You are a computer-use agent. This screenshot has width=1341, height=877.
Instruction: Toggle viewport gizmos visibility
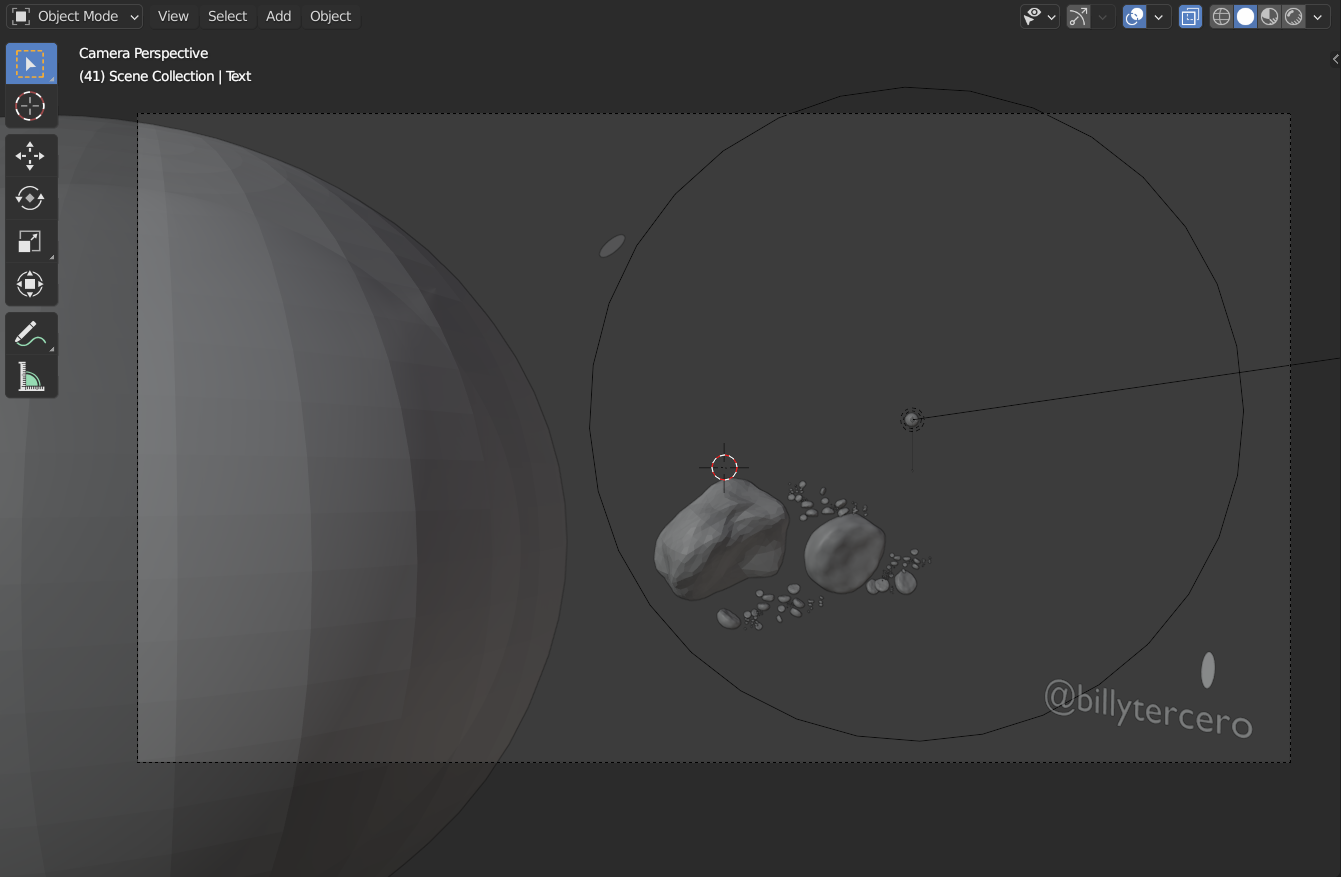[x=1078, y=16]
